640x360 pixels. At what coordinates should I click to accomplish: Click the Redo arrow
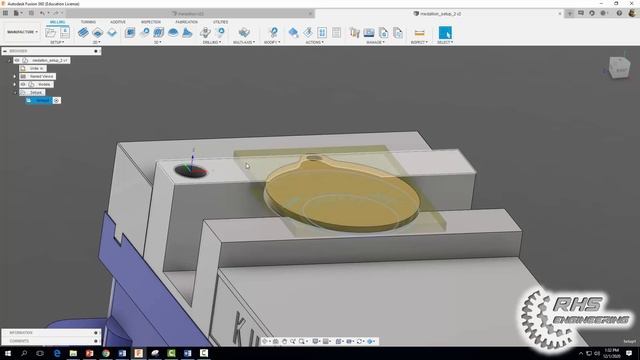click(x=56, y=13)
